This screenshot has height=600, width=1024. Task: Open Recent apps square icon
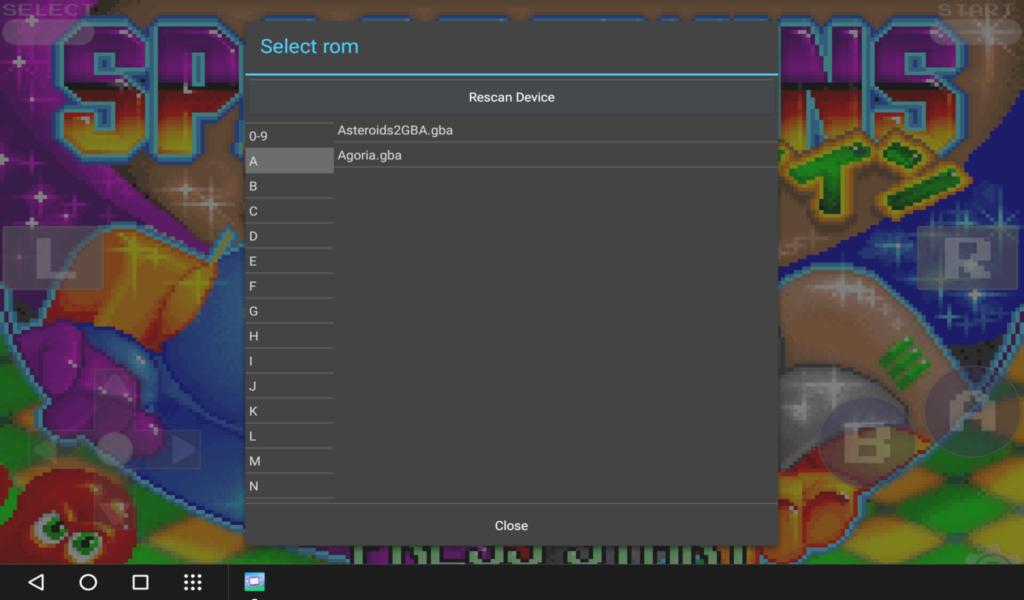coord(140,582)
